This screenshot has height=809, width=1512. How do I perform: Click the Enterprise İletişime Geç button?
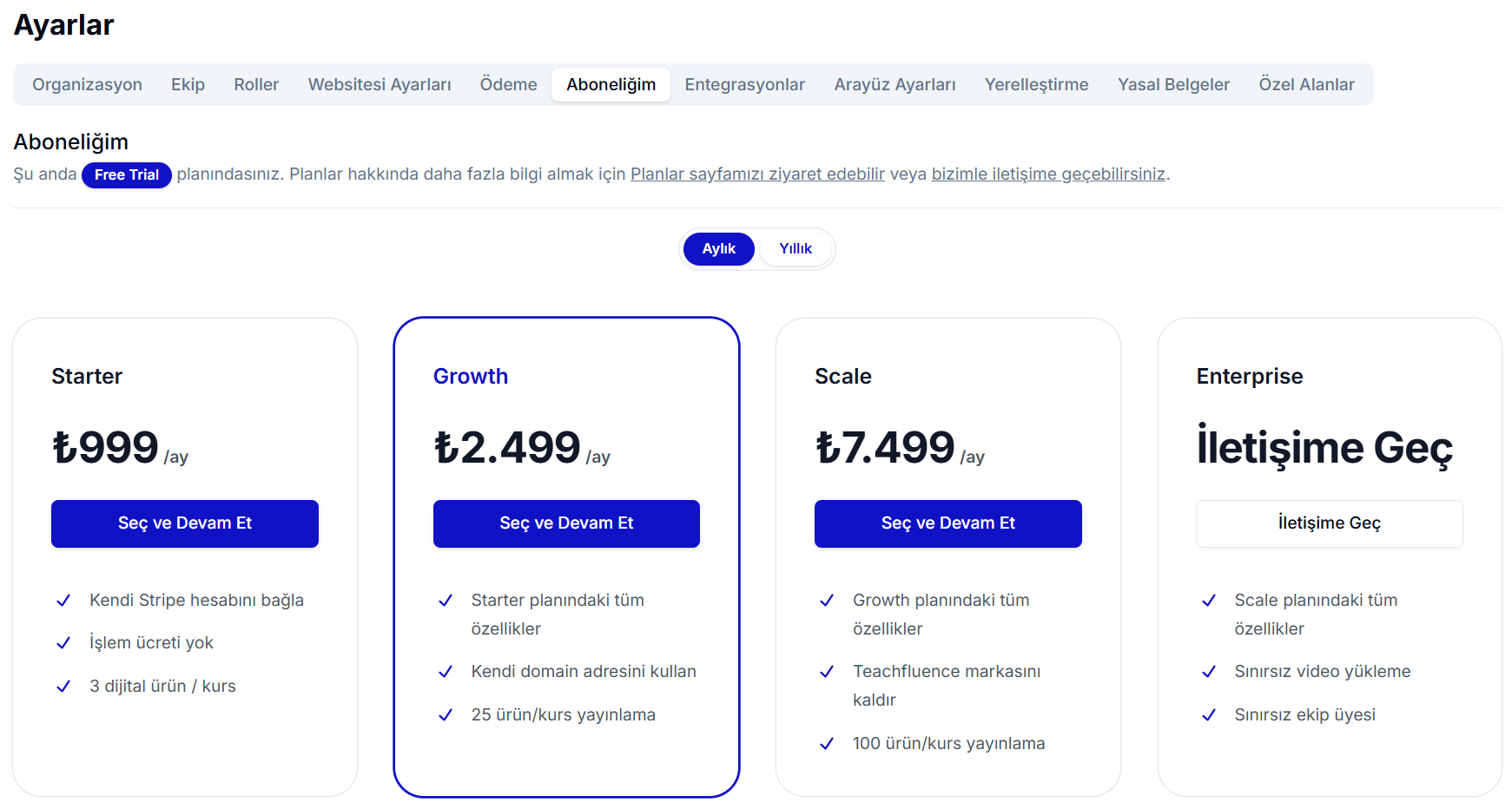(1330, 523)
